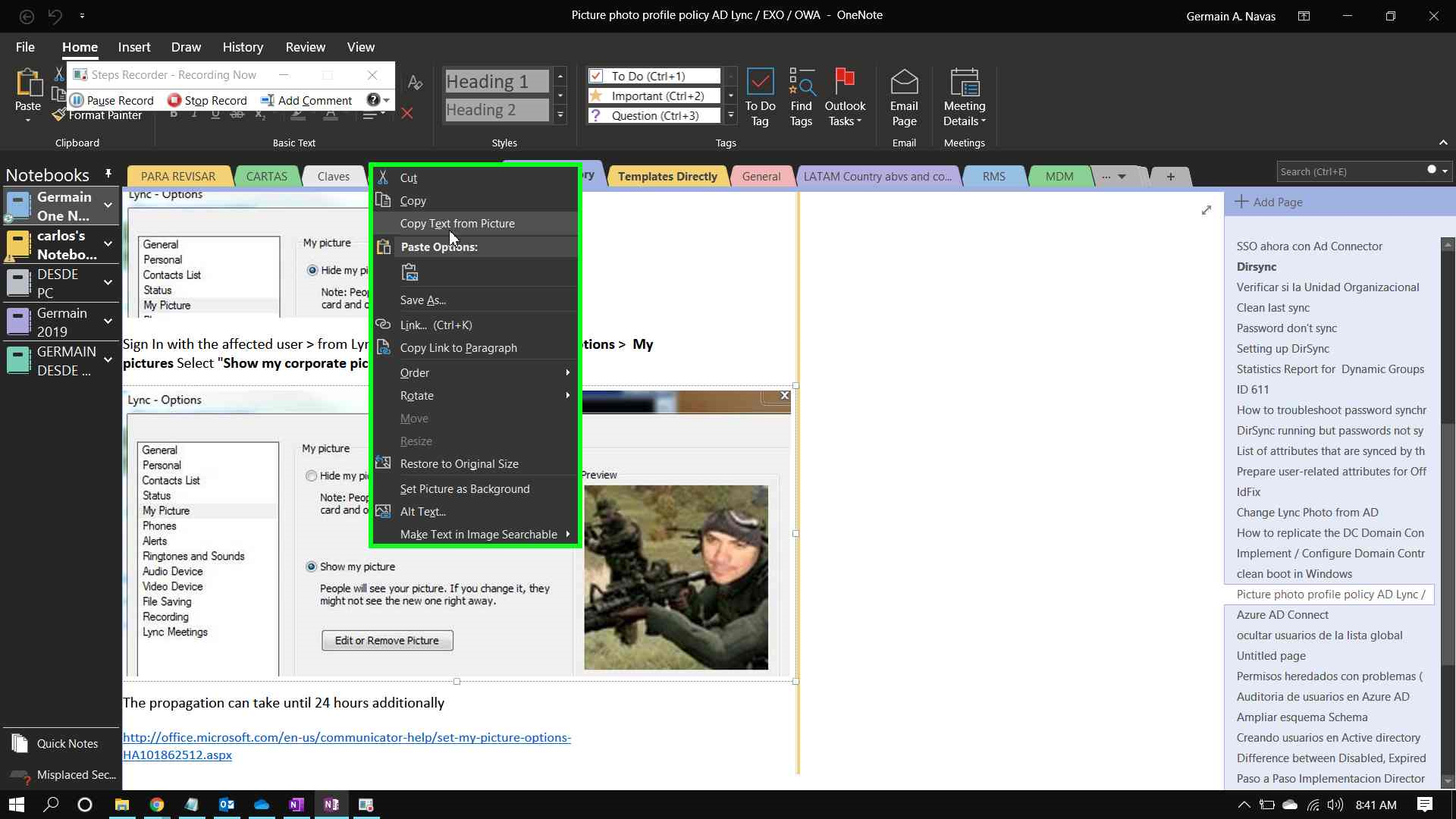Apply the Heading 1 style
1456x819 pixels.
click(497, 81)
